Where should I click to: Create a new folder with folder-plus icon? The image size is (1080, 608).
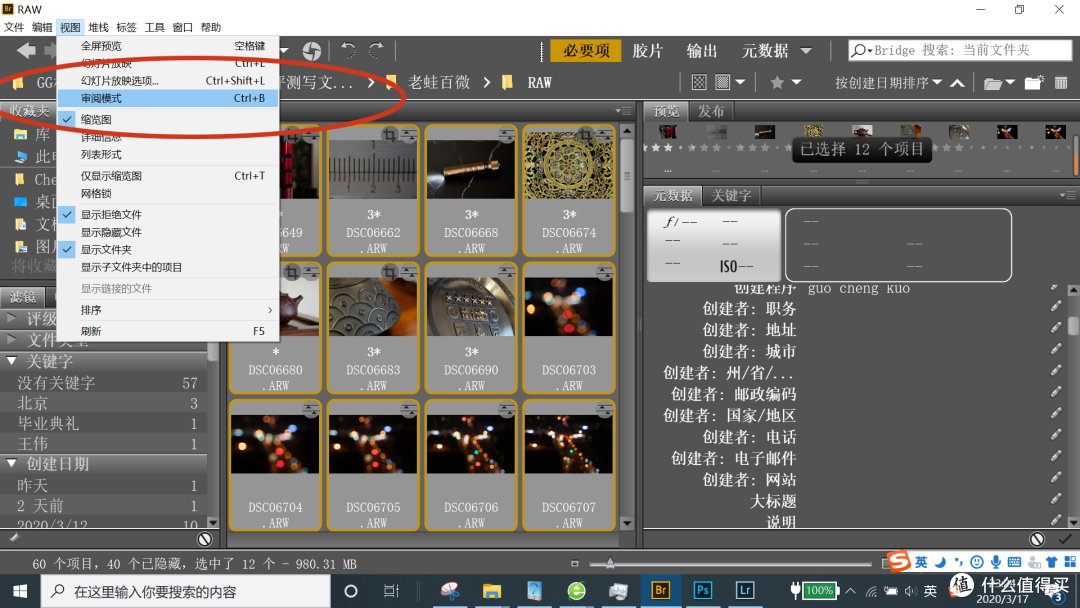tap(1034, 83)
